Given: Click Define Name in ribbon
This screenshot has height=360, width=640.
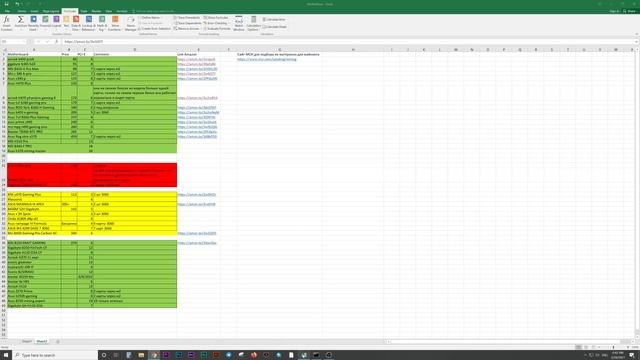Looking at the screenshot, I should [x=149, y=18].
